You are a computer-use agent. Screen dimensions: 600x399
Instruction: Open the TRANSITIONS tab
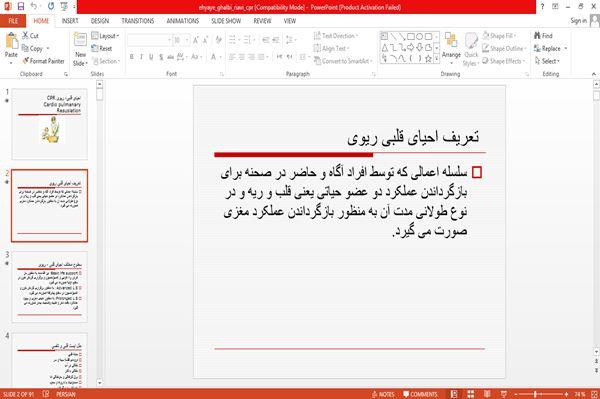(x=138, y=21)
